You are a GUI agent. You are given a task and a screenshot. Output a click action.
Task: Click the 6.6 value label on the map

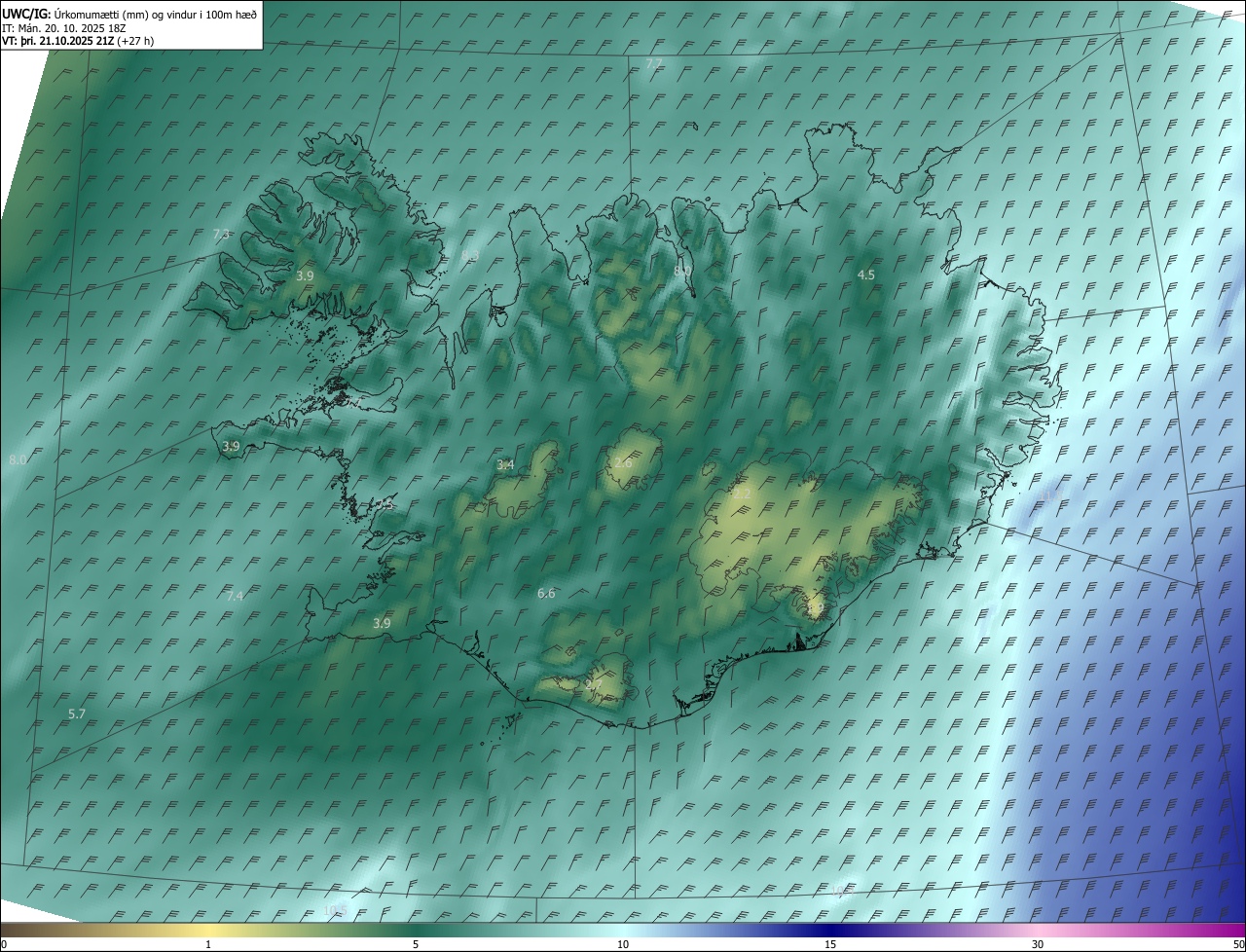(x=546, y=593)
